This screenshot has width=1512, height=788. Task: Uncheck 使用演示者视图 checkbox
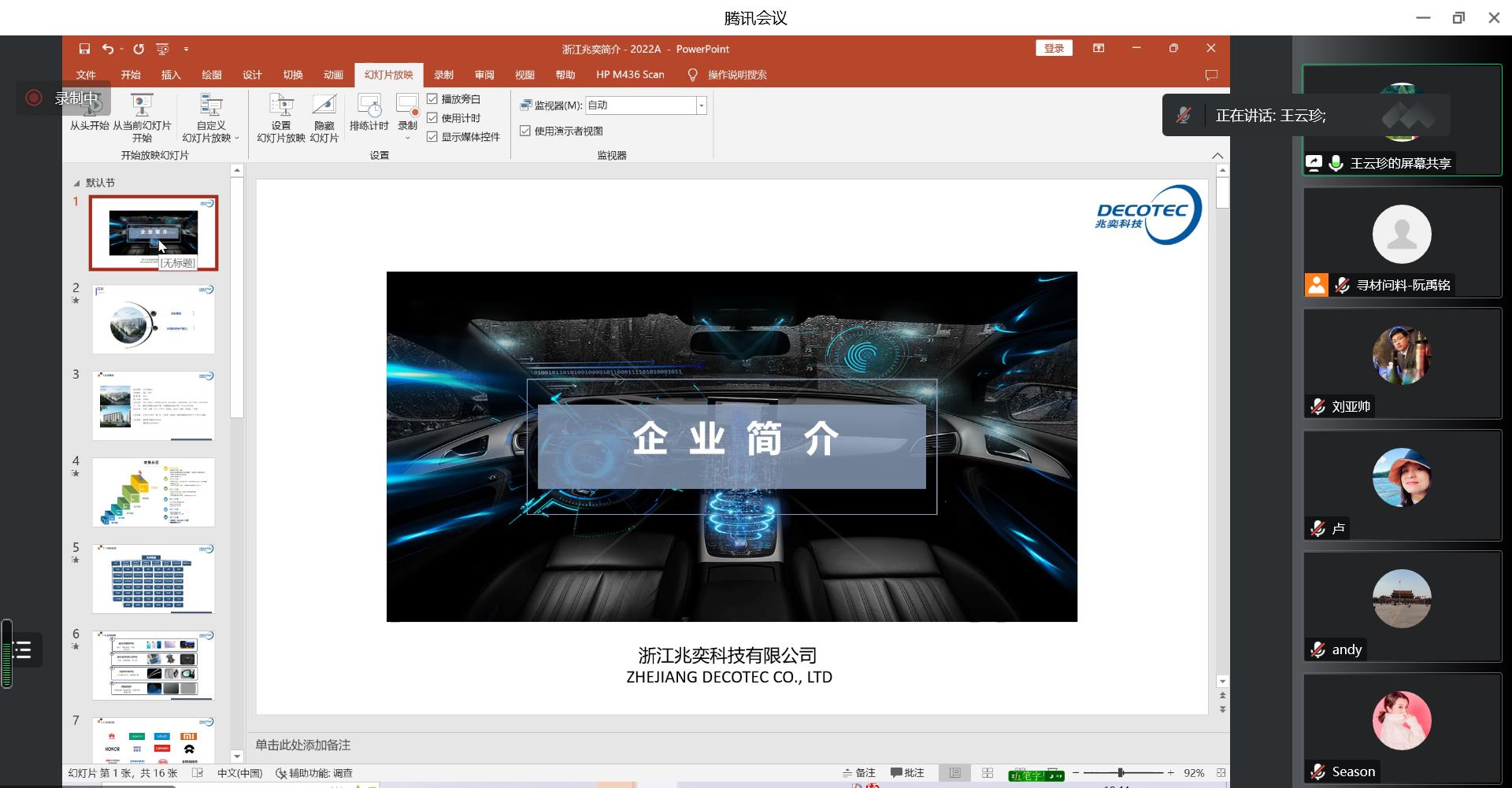(x=525, y=131)
